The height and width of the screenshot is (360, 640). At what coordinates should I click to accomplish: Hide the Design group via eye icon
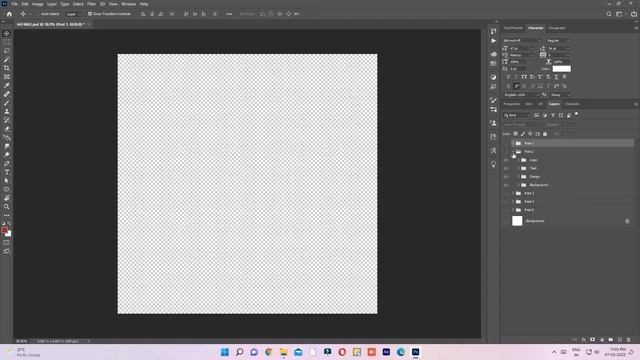[x=506, y=177]
